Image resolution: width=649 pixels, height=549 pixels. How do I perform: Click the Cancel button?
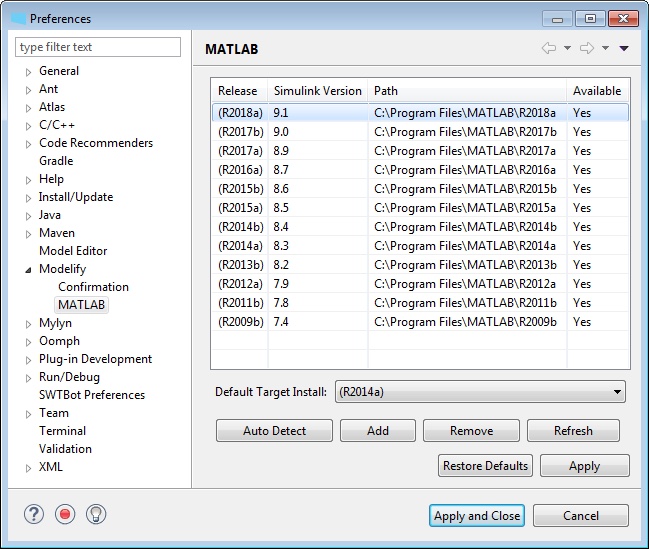point(581,515)
